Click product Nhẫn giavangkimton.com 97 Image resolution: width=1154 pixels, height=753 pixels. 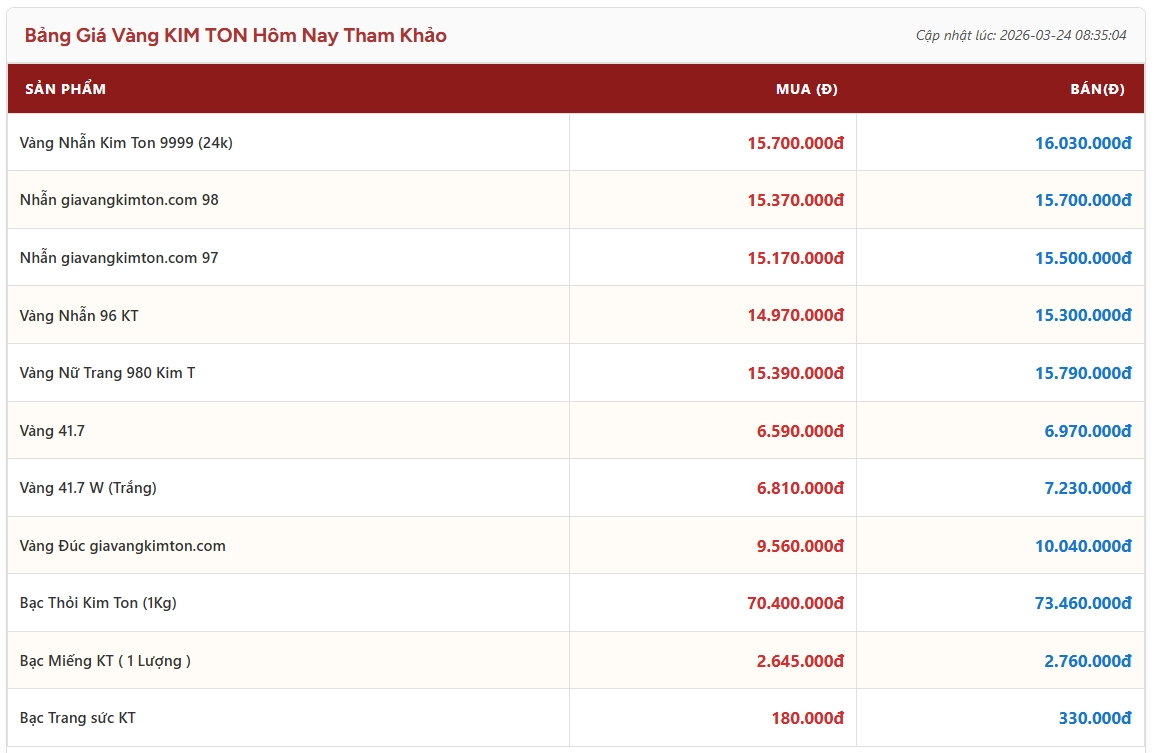point(119,258)
